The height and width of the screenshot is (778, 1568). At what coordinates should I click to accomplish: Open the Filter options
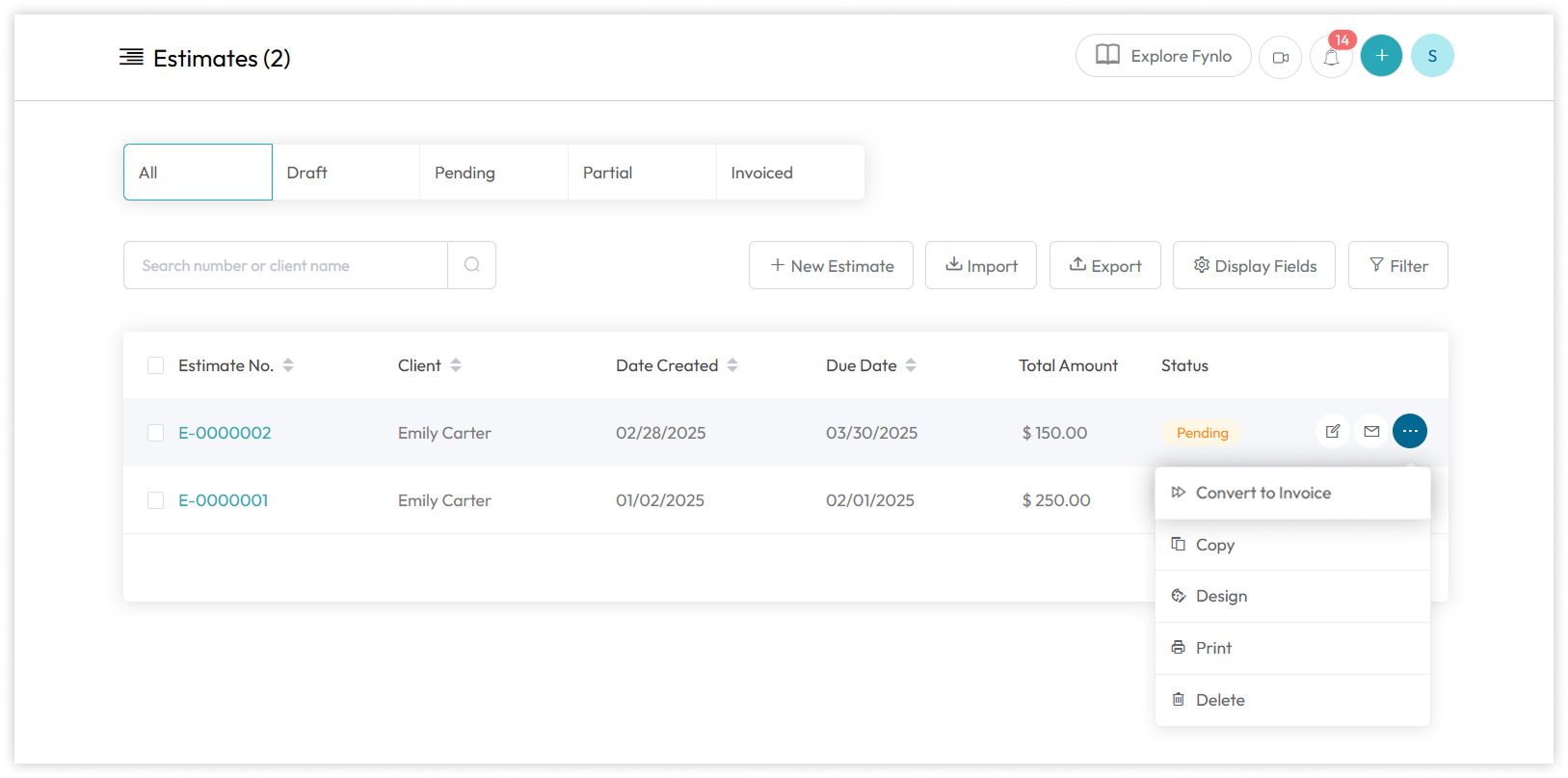coord(1398,265)
